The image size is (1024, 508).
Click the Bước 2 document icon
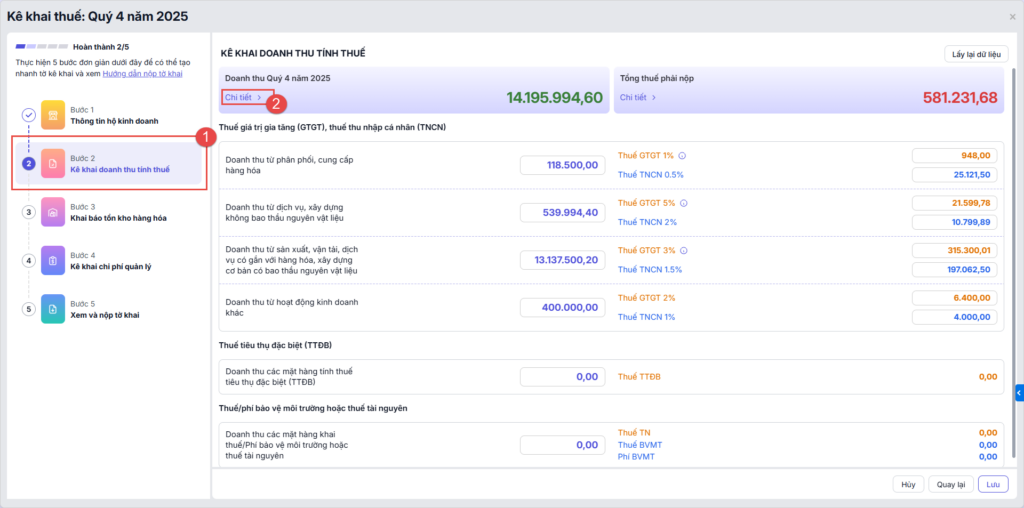pos(53,163)
